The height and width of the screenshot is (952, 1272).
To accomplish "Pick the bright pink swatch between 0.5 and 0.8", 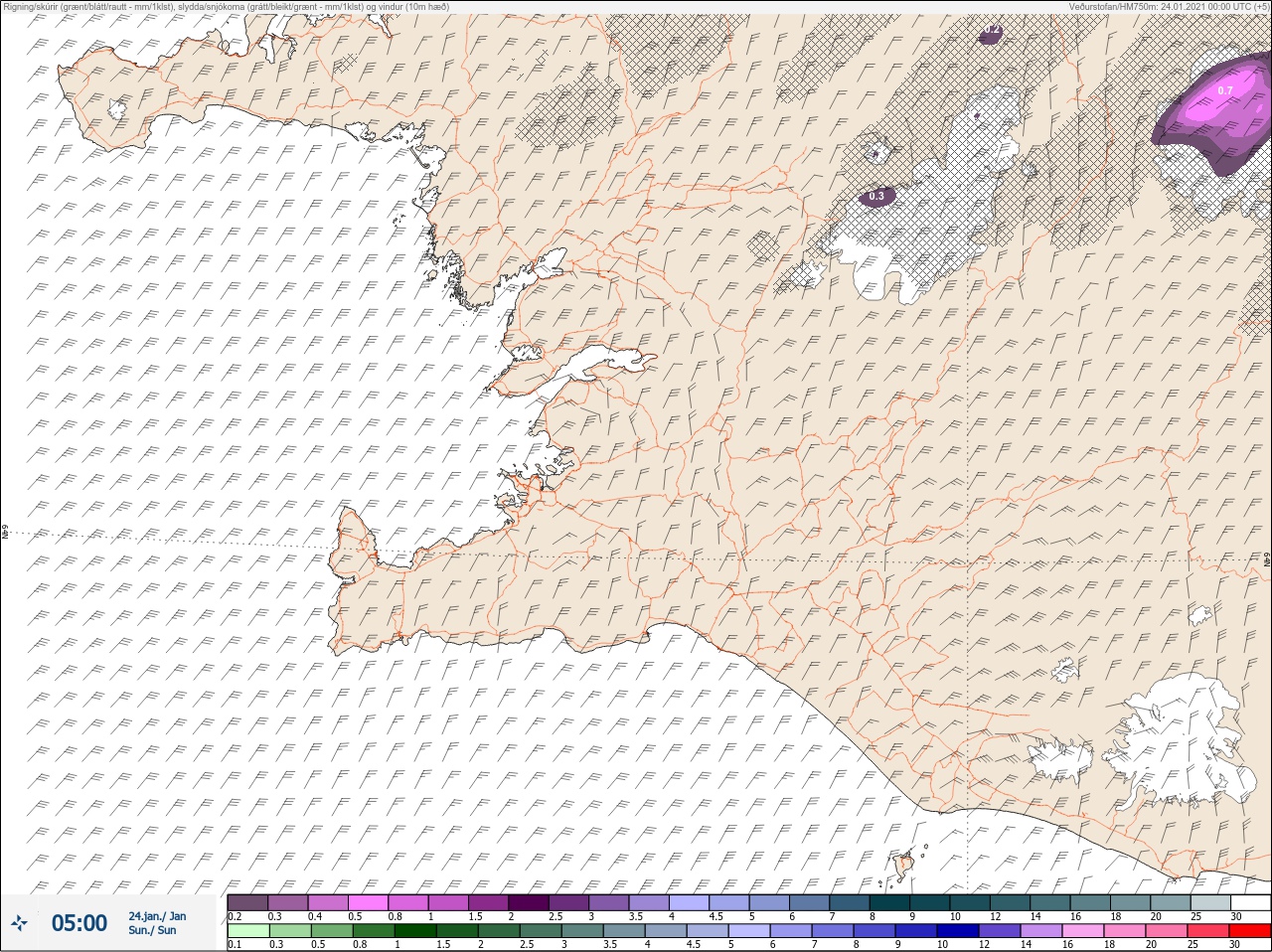I will (368, 902).
